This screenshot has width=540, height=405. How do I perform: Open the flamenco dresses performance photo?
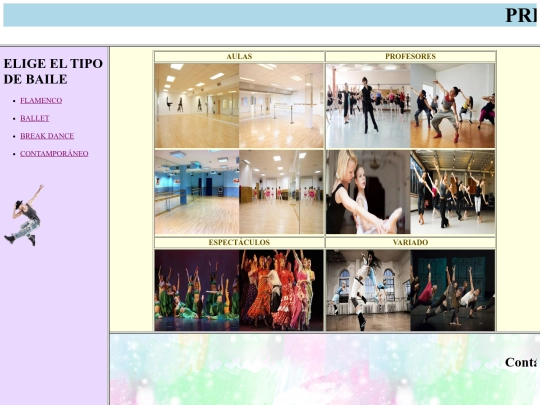[x=281, y=290]
